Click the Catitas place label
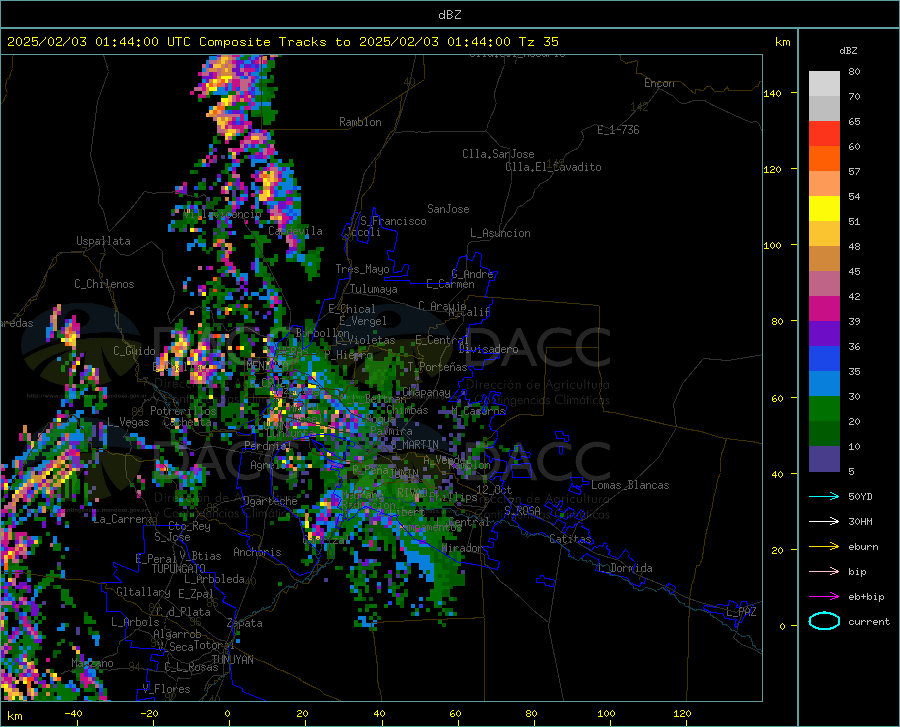This screenshot has width=900, height=727. (571, 539)
